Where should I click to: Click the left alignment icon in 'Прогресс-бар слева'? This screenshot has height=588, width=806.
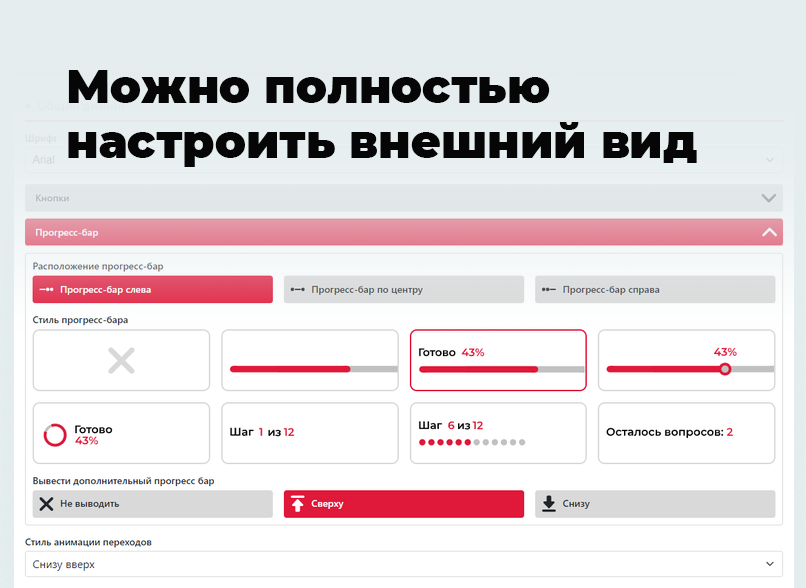click(x=46, y=290)
